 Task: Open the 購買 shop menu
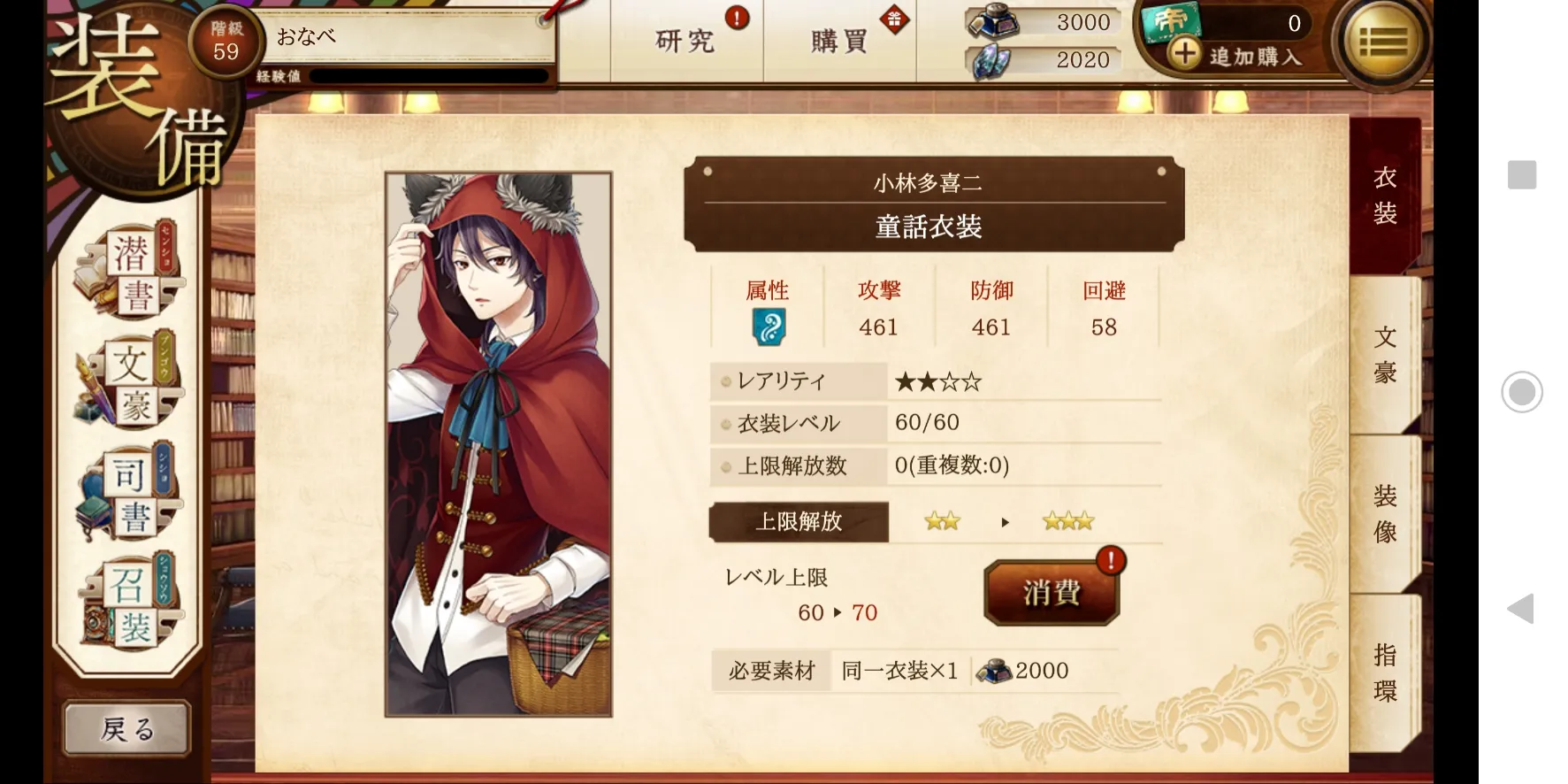pyautogui.click(x=839, y=41)
